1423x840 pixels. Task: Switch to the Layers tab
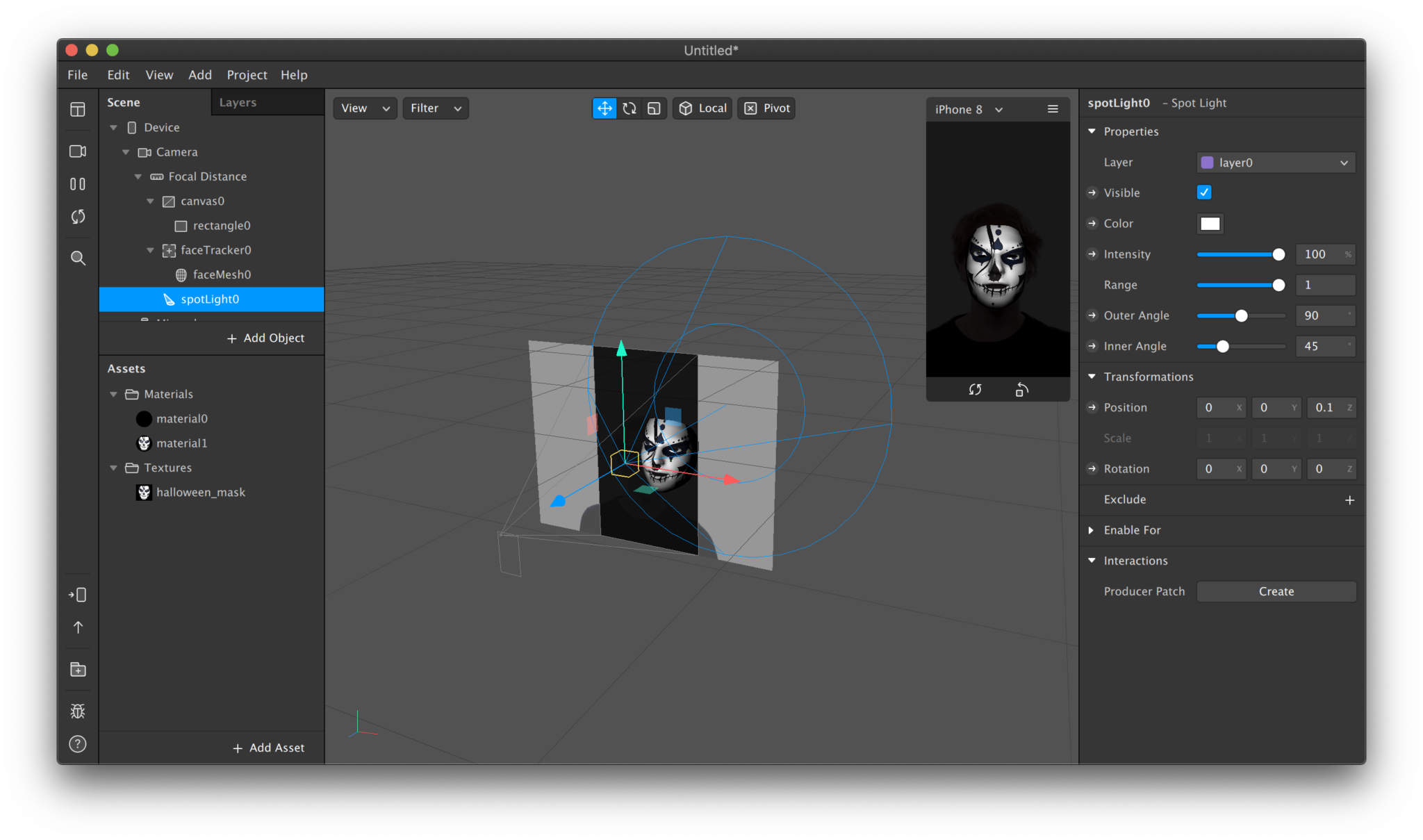click(238, 102)
